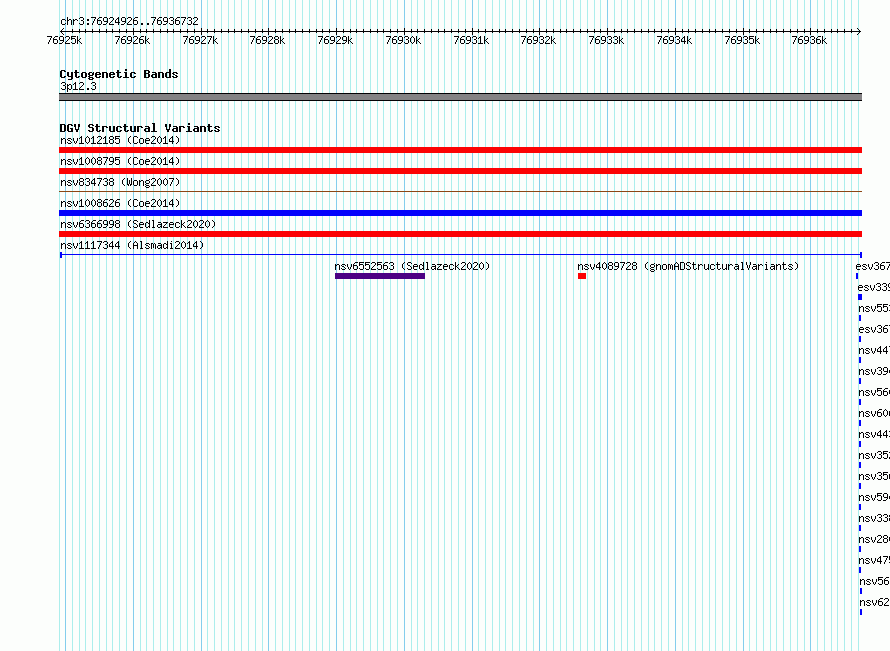Click the 76928k ruler label
890x651 pixels.
tap(267, 40)
